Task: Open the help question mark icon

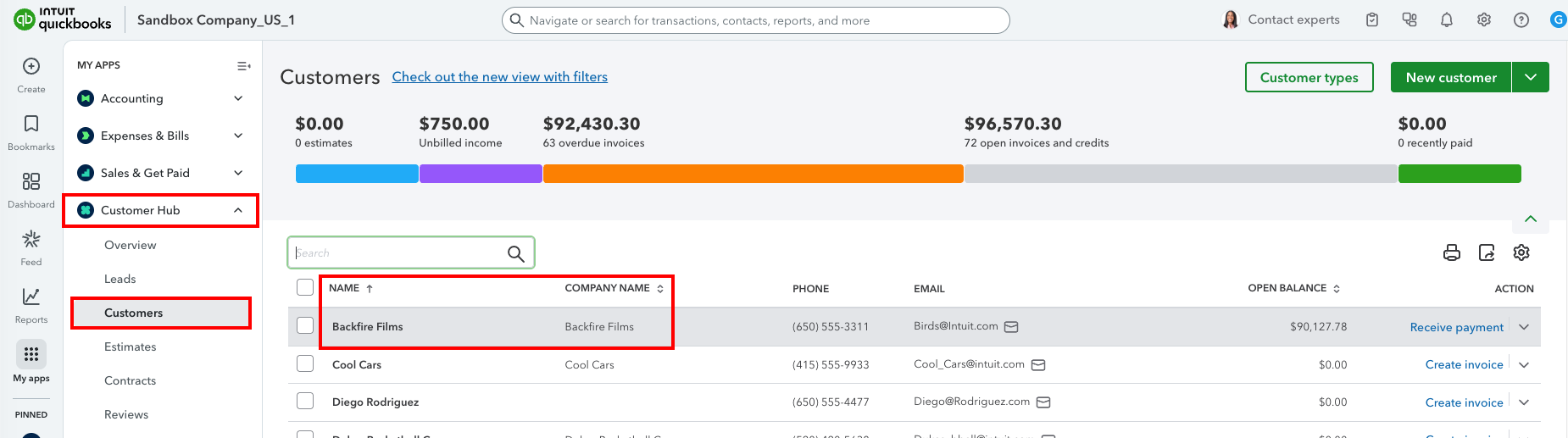Action: 1521,19
